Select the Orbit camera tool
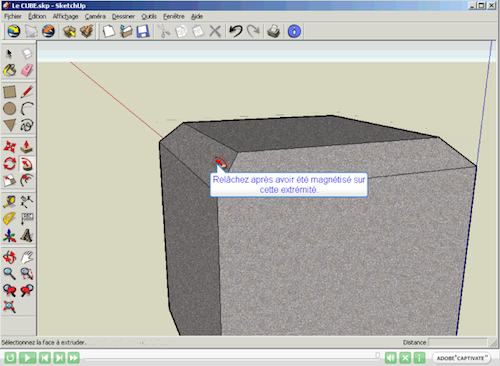500x366 pixels. 9,257
